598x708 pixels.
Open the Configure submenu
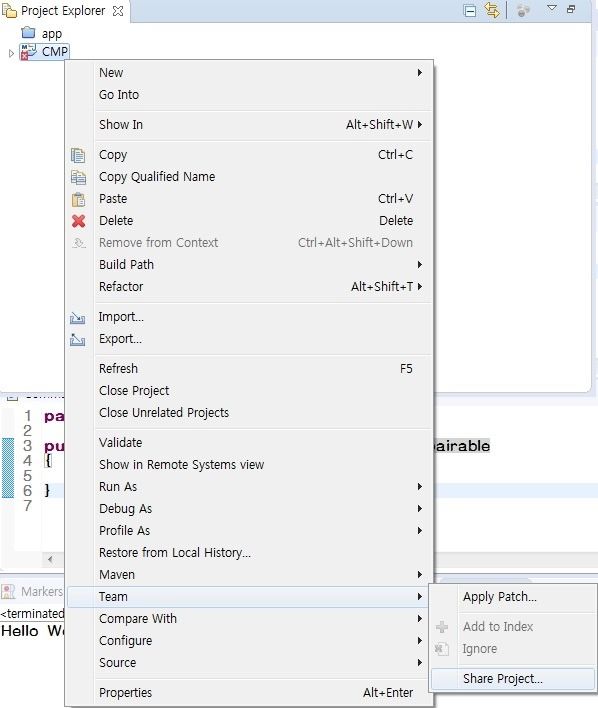tap(250, 641)
